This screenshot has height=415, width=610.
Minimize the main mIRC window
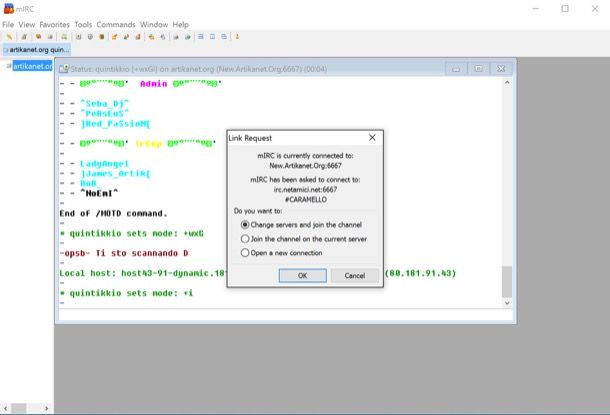coord(536,9)
